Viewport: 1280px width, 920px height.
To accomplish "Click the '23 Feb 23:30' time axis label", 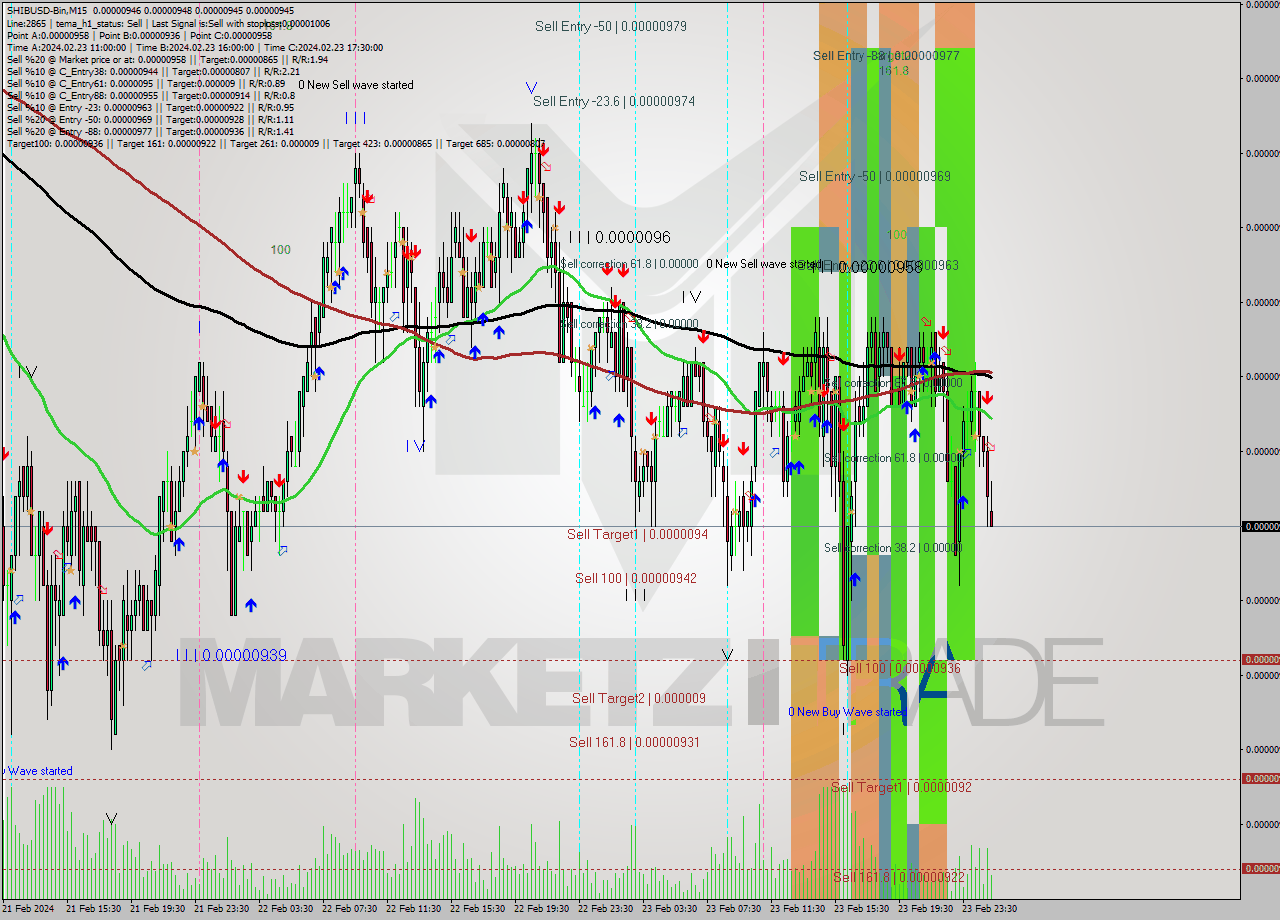I will (990, 909).
